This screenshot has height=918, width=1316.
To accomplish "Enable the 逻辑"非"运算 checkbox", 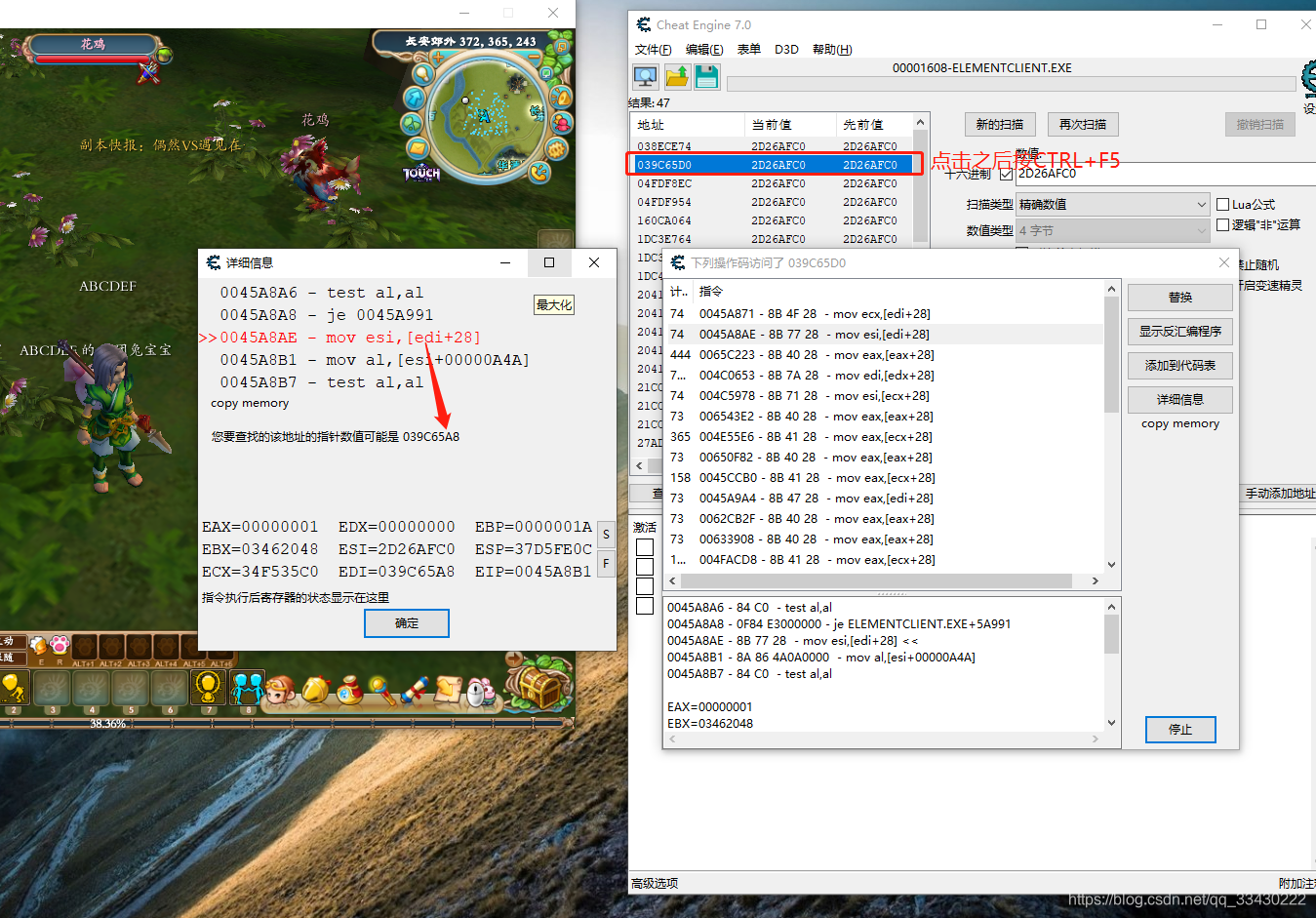I will (x=1222, y=225).
